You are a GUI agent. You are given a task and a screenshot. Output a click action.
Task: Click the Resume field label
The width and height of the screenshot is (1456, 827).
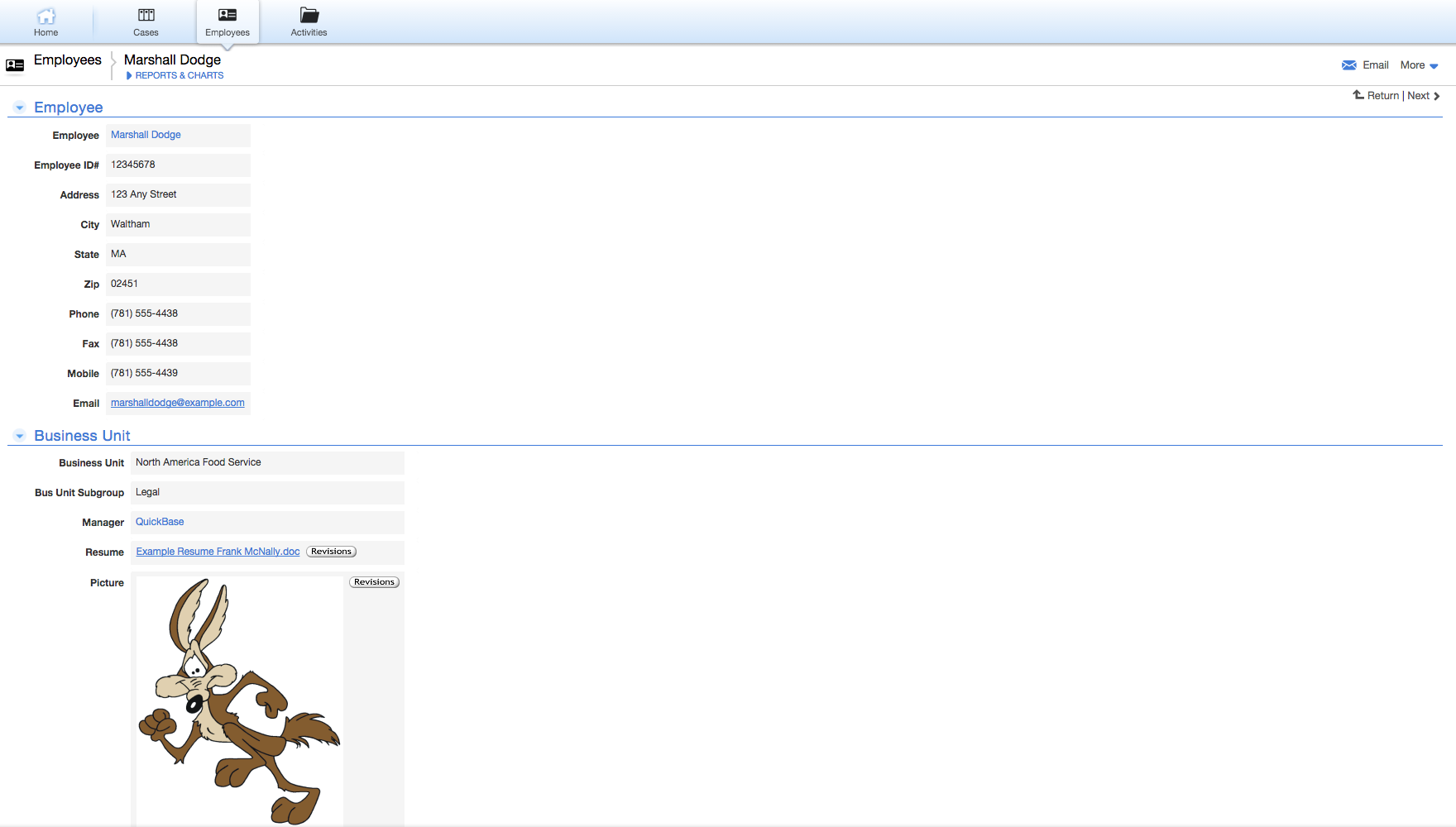click(x=104, y=552)
